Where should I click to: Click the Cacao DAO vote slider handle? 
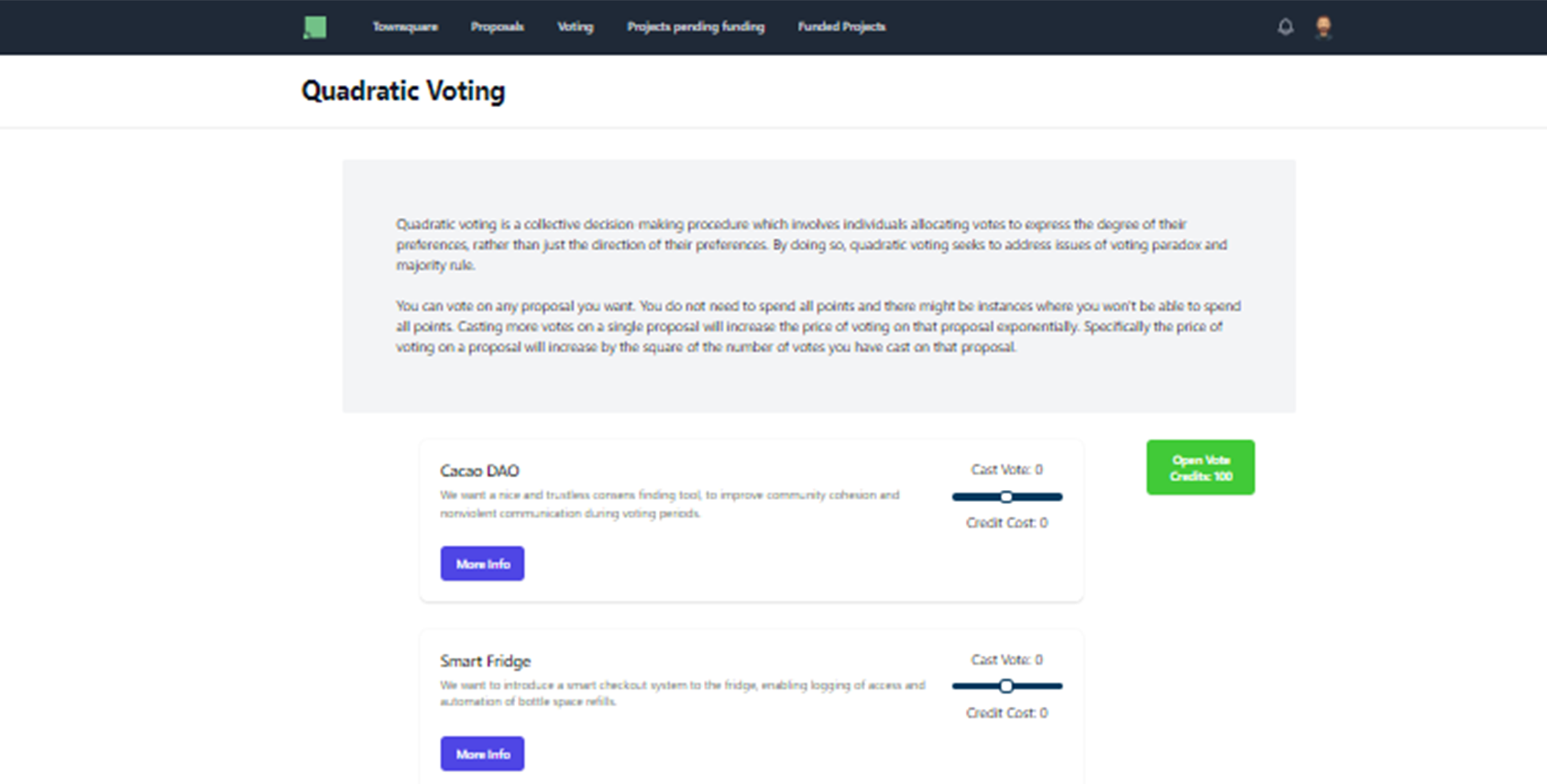pyautogui.click(x=1006, y=497)
